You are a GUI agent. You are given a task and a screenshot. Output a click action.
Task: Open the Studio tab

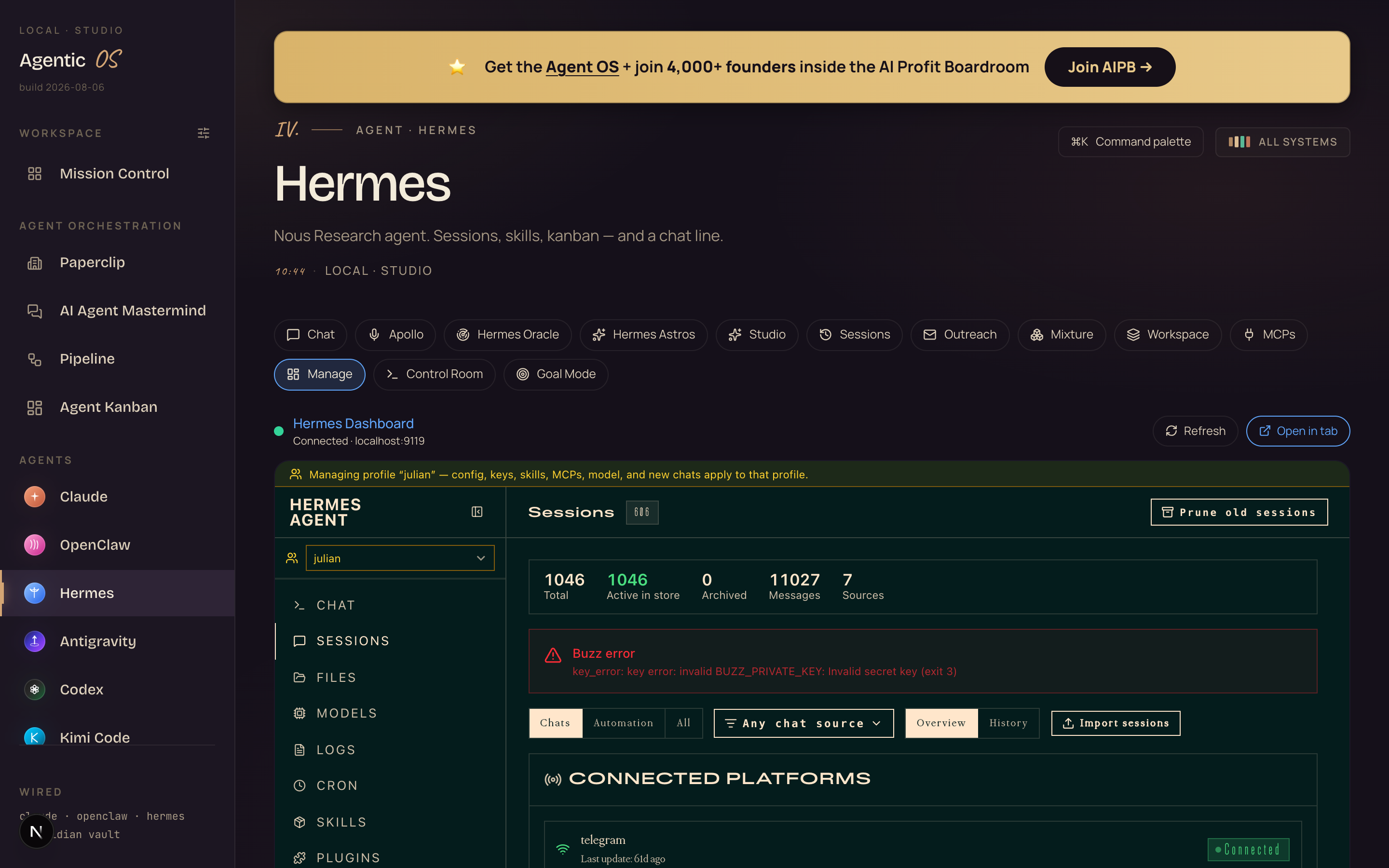click(757, 335)
